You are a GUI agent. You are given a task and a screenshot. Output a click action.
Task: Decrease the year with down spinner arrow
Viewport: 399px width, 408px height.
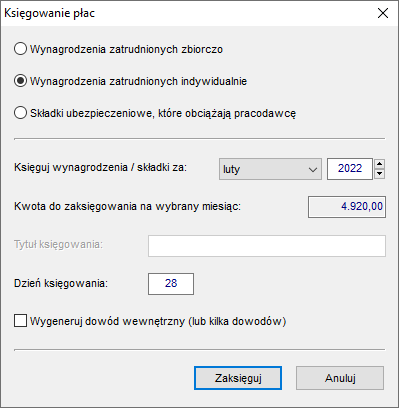[x=380, y=174]
